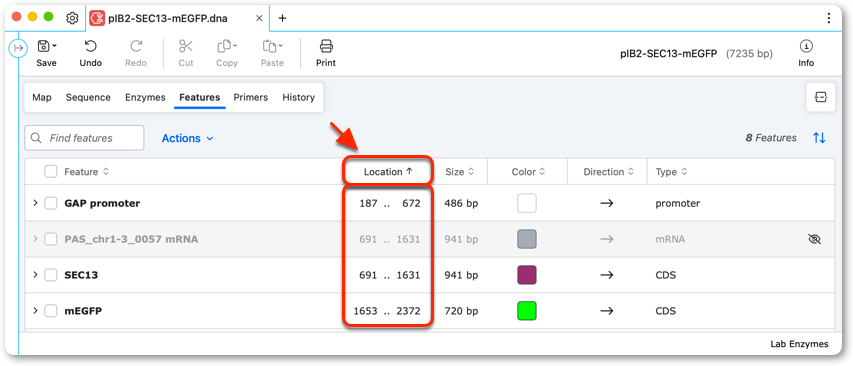Screen dimensions: 853x366
Task: Click the white color swatch of GAP promoter
Action: click(527, 203)
